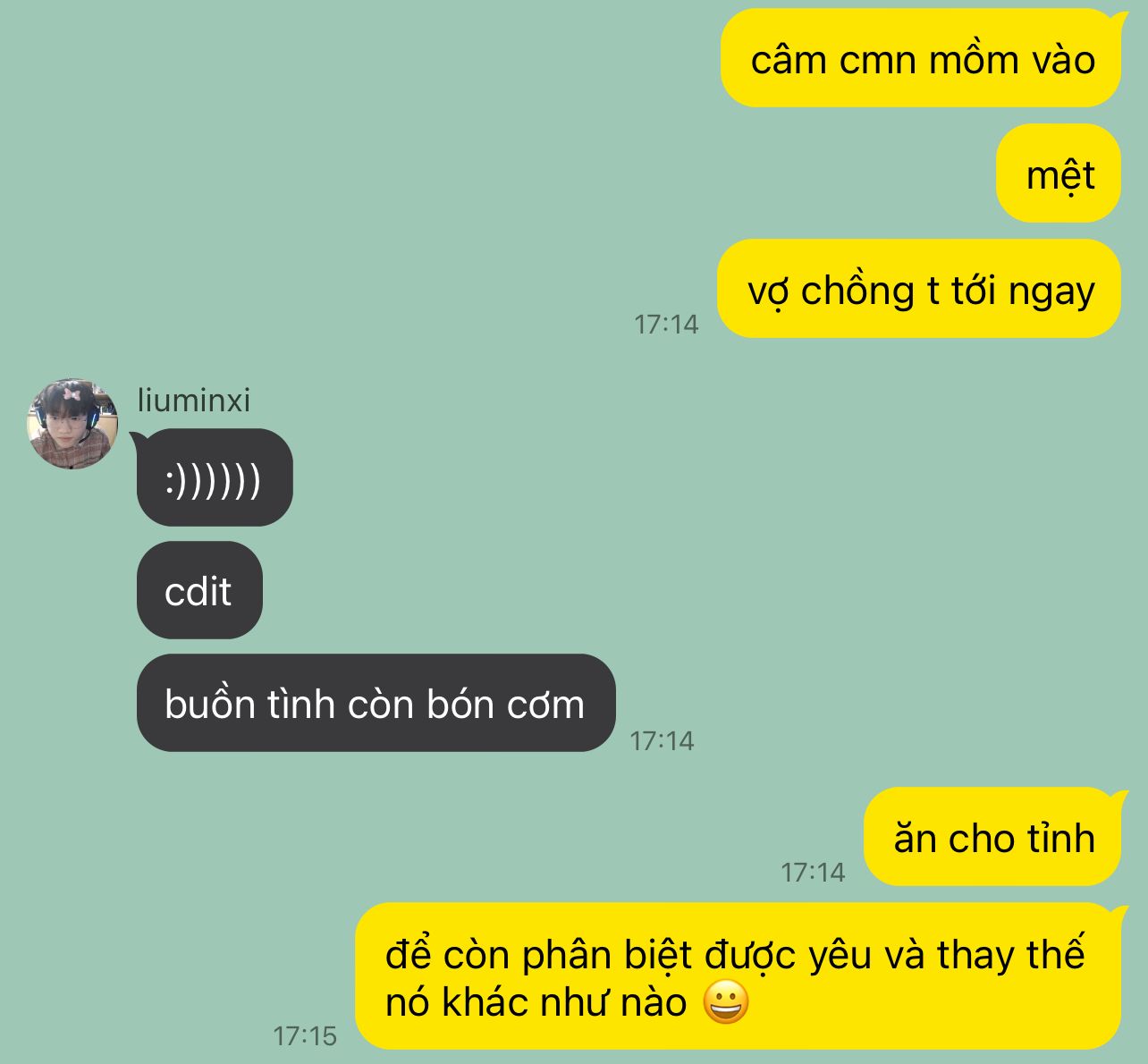Tap the pink bow on liuminxi's avatar
Screen dimensions: 1148x1064
(72, 393)
